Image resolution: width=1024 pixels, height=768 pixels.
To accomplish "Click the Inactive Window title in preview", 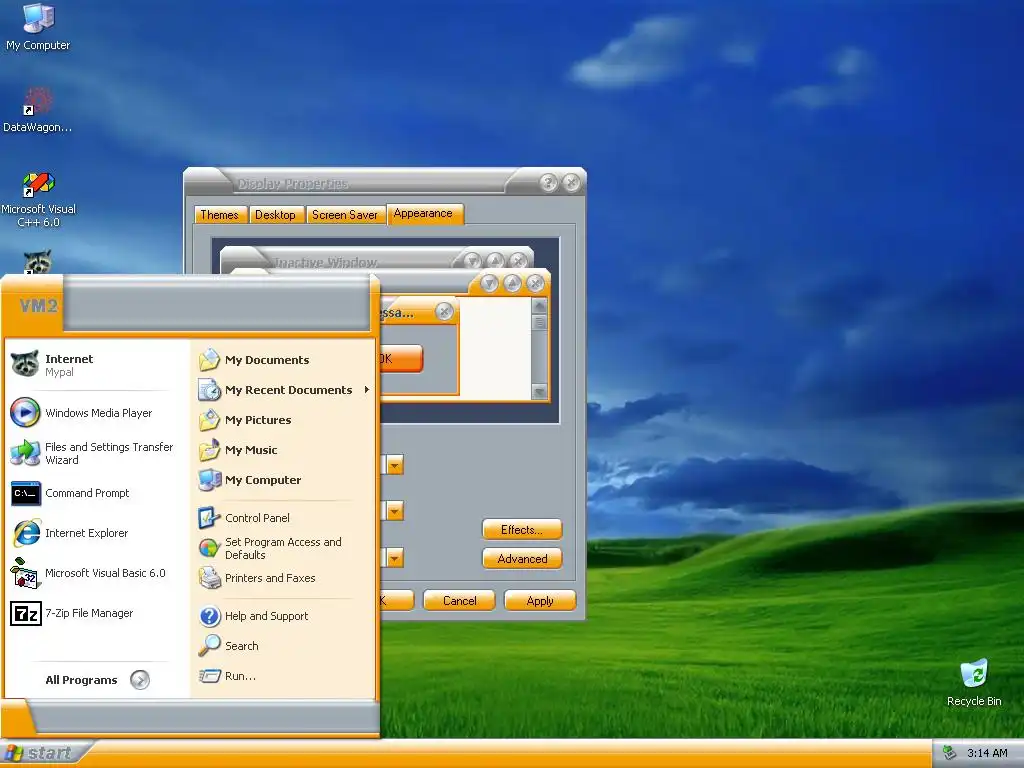I will (325, 263).
